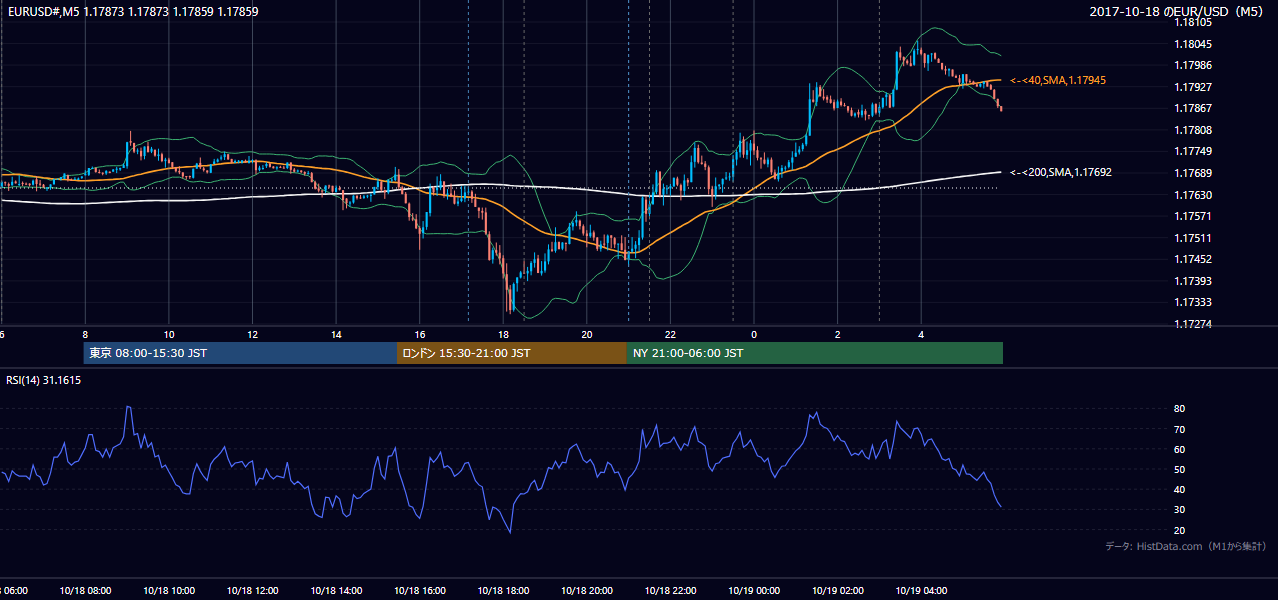Click the 1.17511 price axis label

point(1193,238)
